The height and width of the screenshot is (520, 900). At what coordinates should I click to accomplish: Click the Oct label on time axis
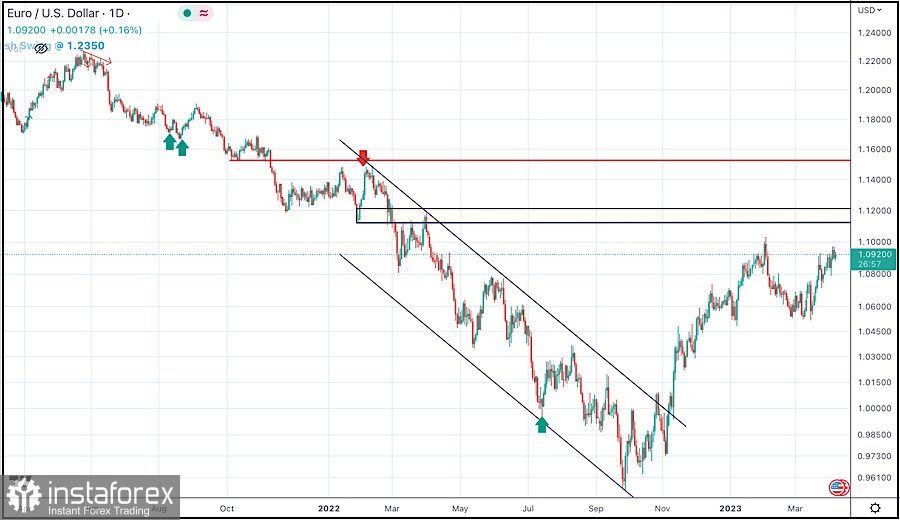pos(227,509)
